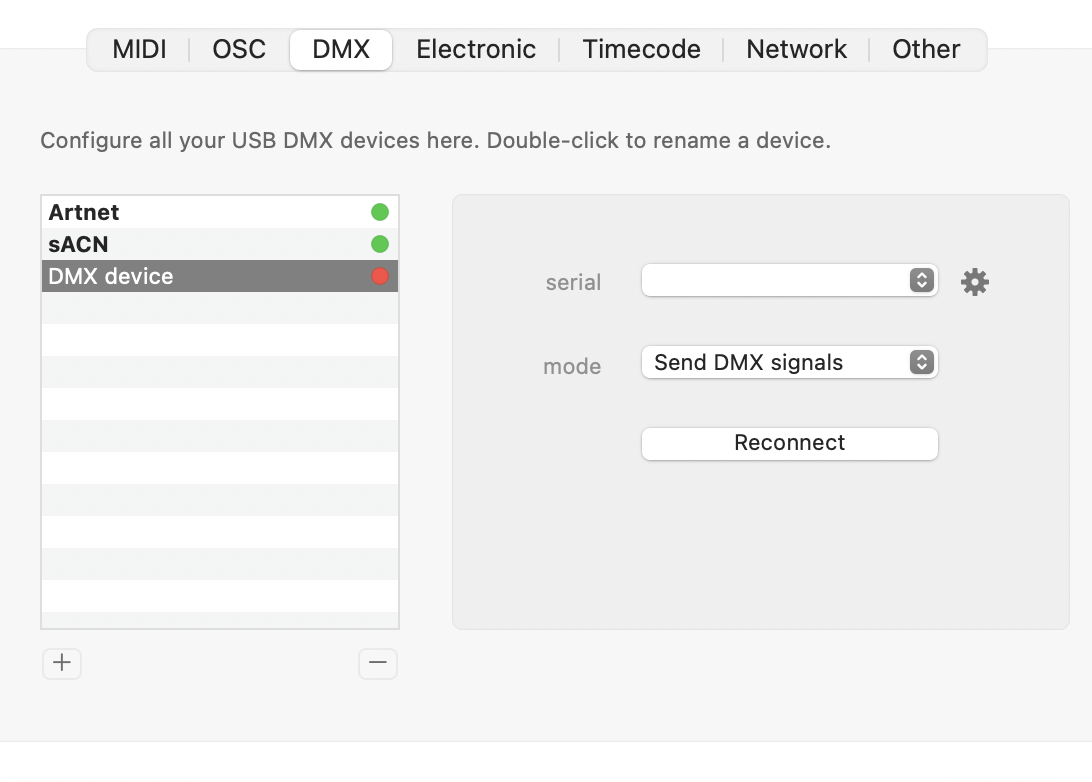Image resolution: width=1092 pixels, height=782 pixels.
Task: Open the serial port dropdown
Action: tap(789, 281)
